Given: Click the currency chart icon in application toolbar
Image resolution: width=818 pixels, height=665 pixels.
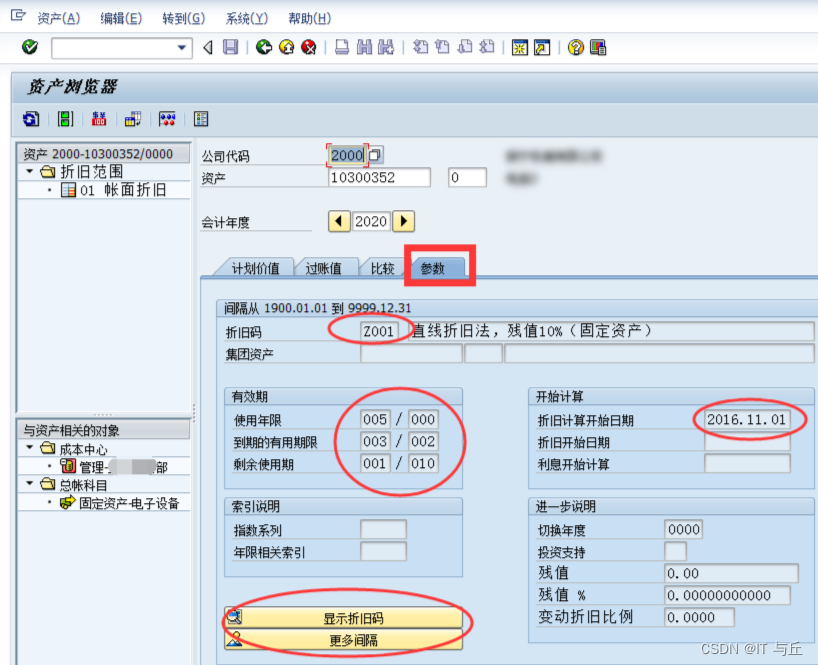Looking at the screenshot, I should coord(133,119).
